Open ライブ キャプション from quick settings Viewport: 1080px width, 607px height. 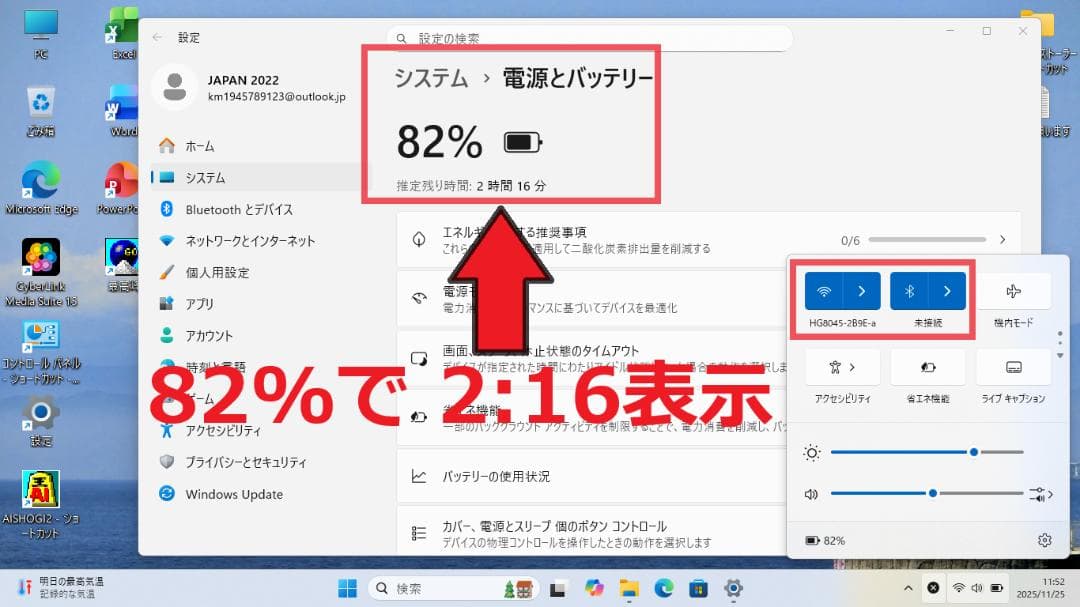pos(1013,367)
